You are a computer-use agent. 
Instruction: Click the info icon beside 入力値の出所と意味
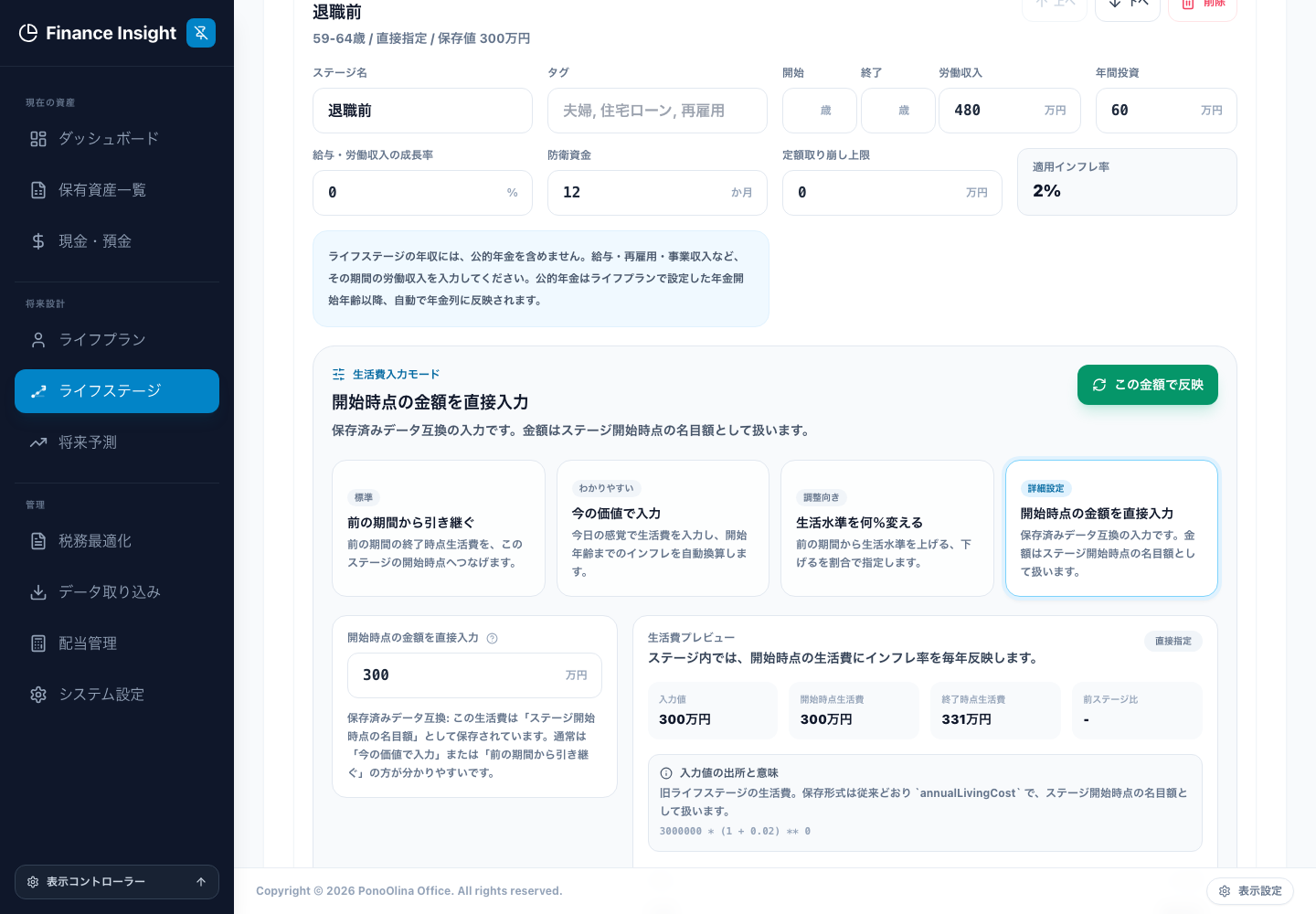666,773
